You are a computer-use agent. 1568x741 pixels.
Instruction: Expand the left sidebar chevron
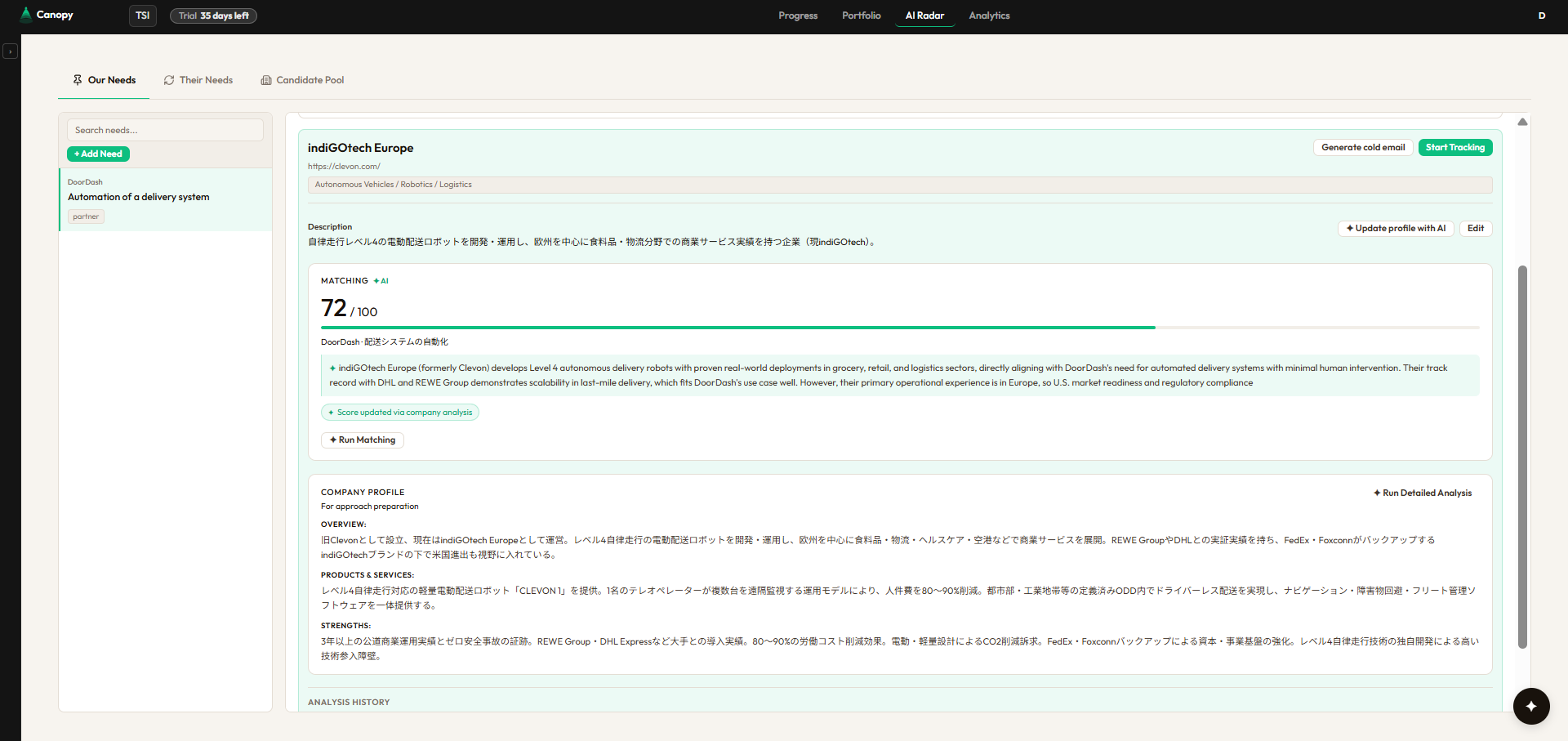[x=10, y=51]
